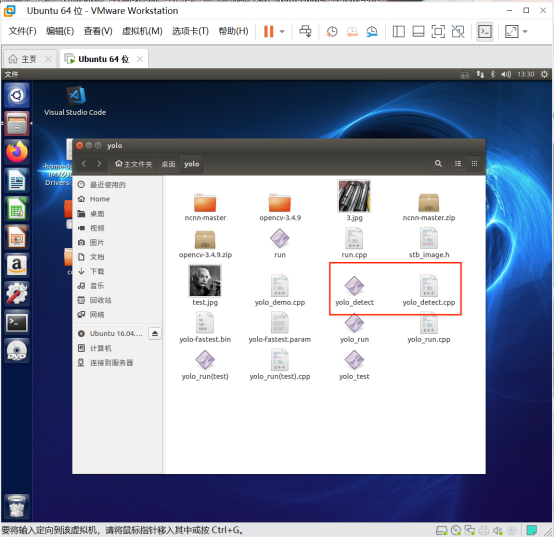Expand the stretch guest dropdown arrow
The height and width of the screenshot is (538, 554).
pyautogui.click(x=525, y=31)
